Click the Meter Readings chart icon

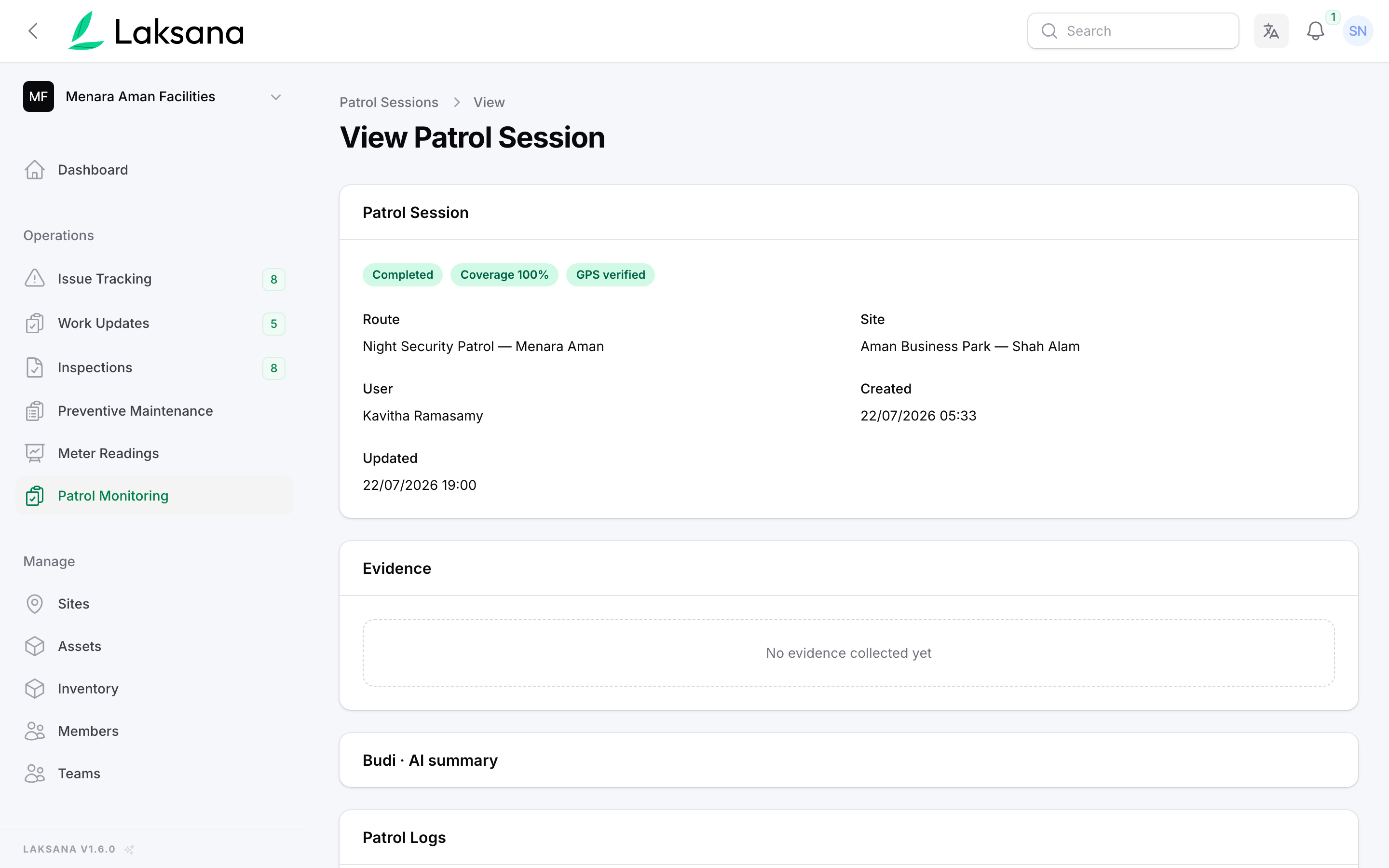(x=34, y=453)
